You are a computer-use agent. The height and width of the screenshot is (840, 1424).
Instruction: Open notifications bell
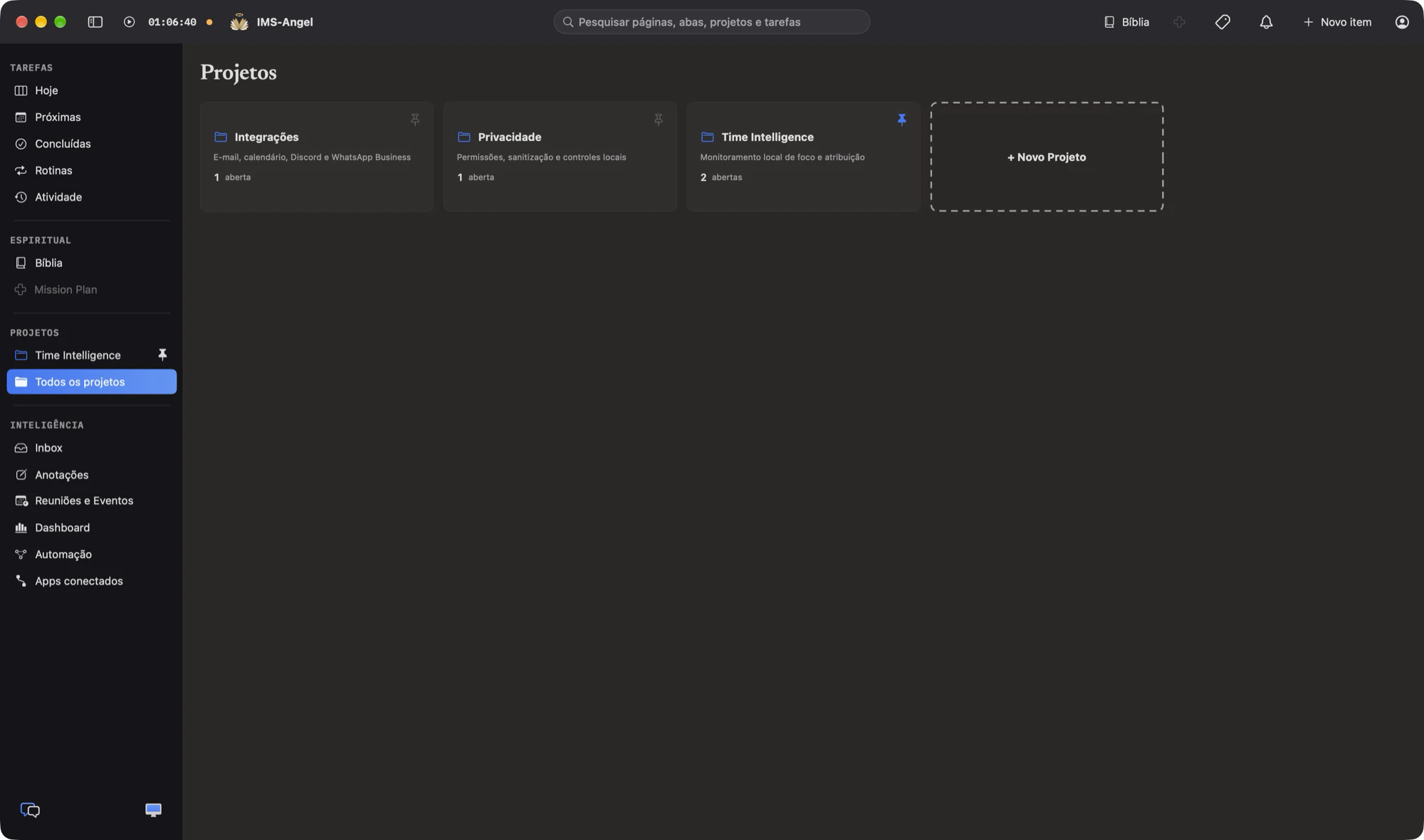pyautogui.click(x=1266, y=22)
